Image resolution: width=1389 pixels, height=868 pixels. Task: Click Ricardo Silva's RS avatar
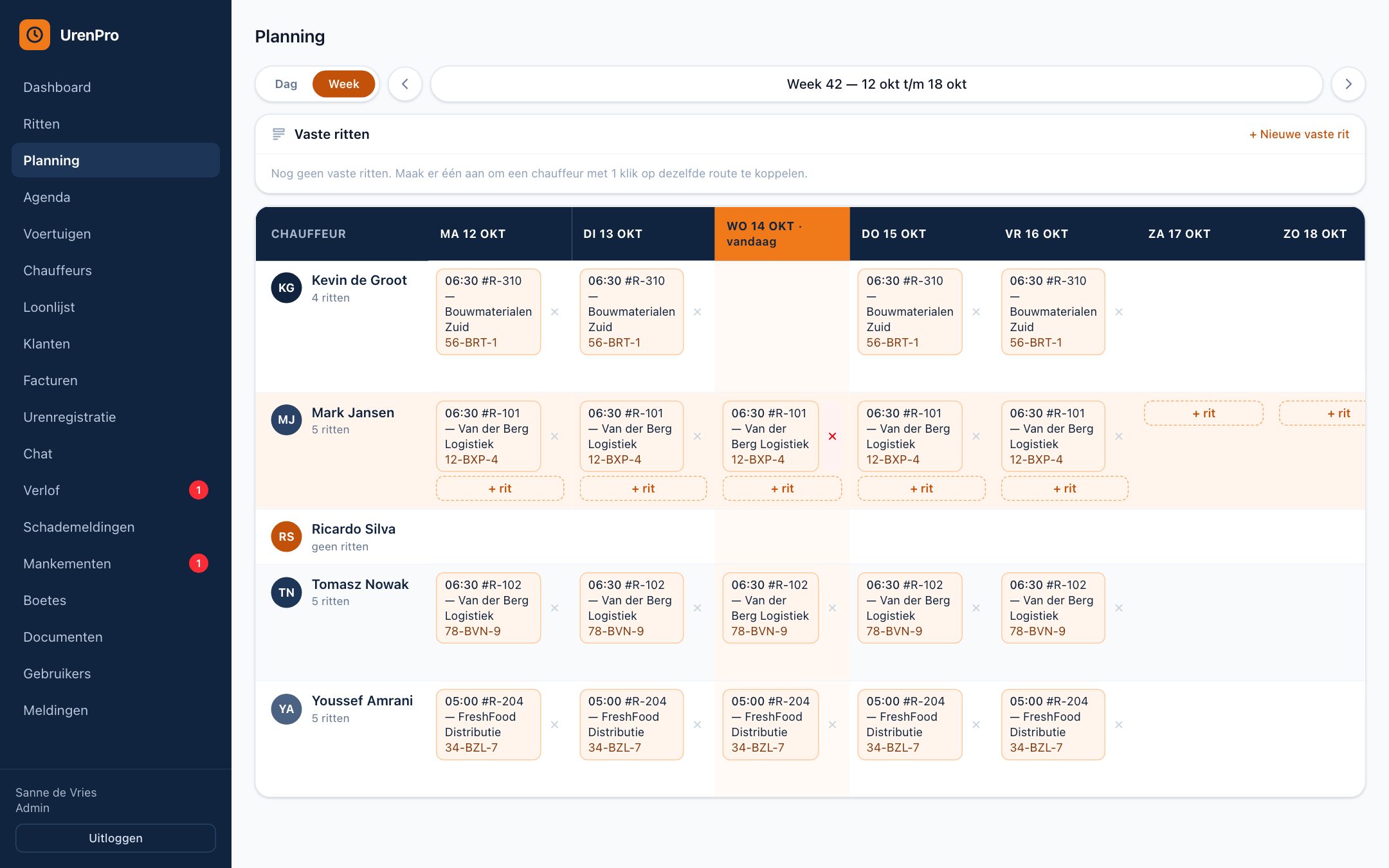[286, 536]
